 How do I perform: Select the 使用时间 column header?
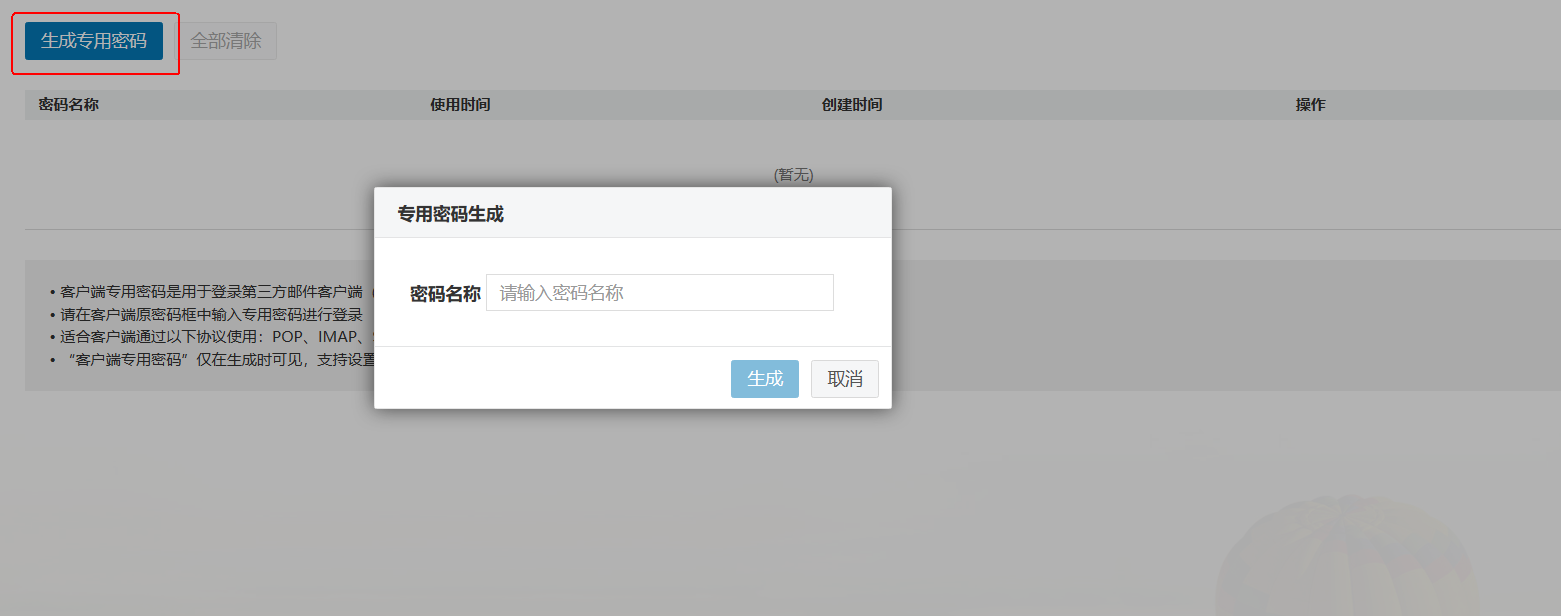(460, 105)
